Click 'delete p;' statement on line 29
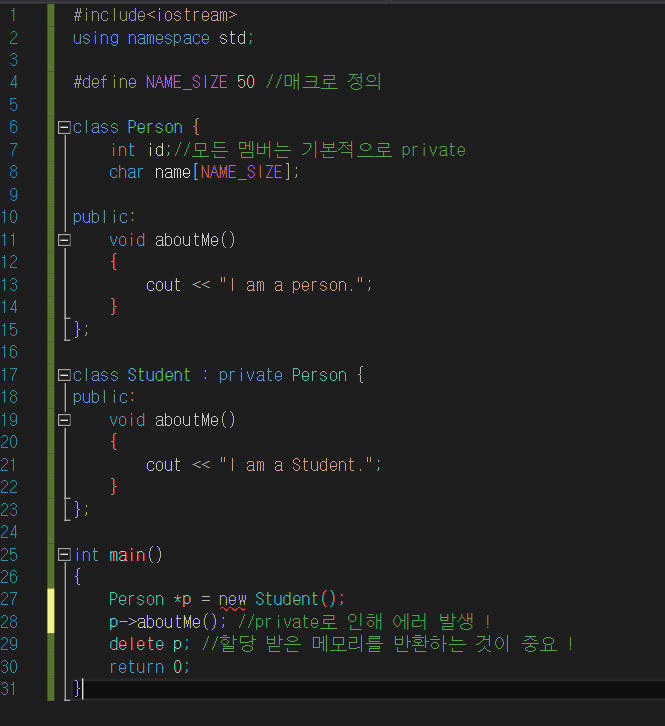665x726 pixels. 150,644
